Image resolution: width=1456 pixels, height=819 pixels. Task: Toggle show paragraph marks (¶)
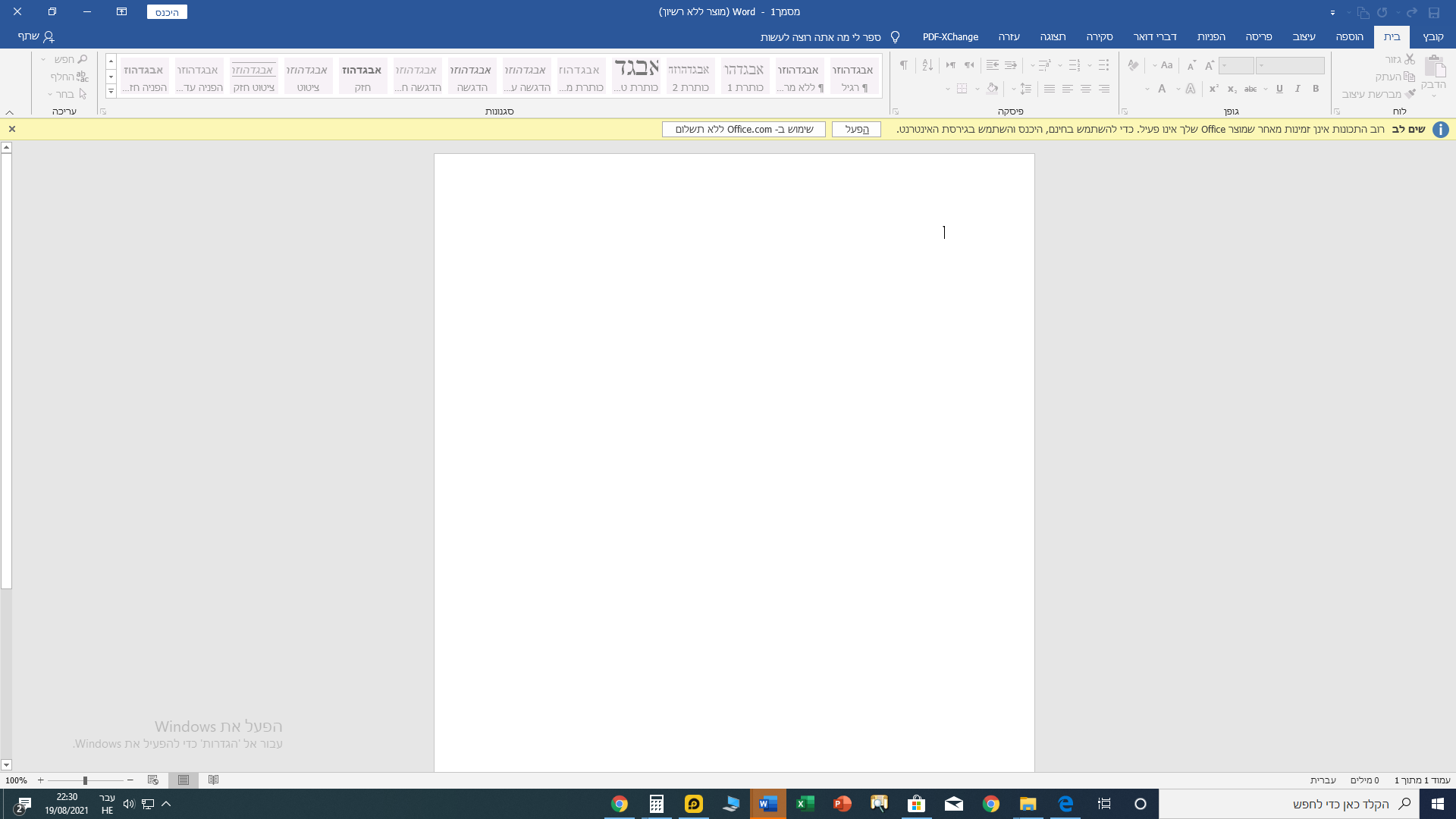point(903,65)
